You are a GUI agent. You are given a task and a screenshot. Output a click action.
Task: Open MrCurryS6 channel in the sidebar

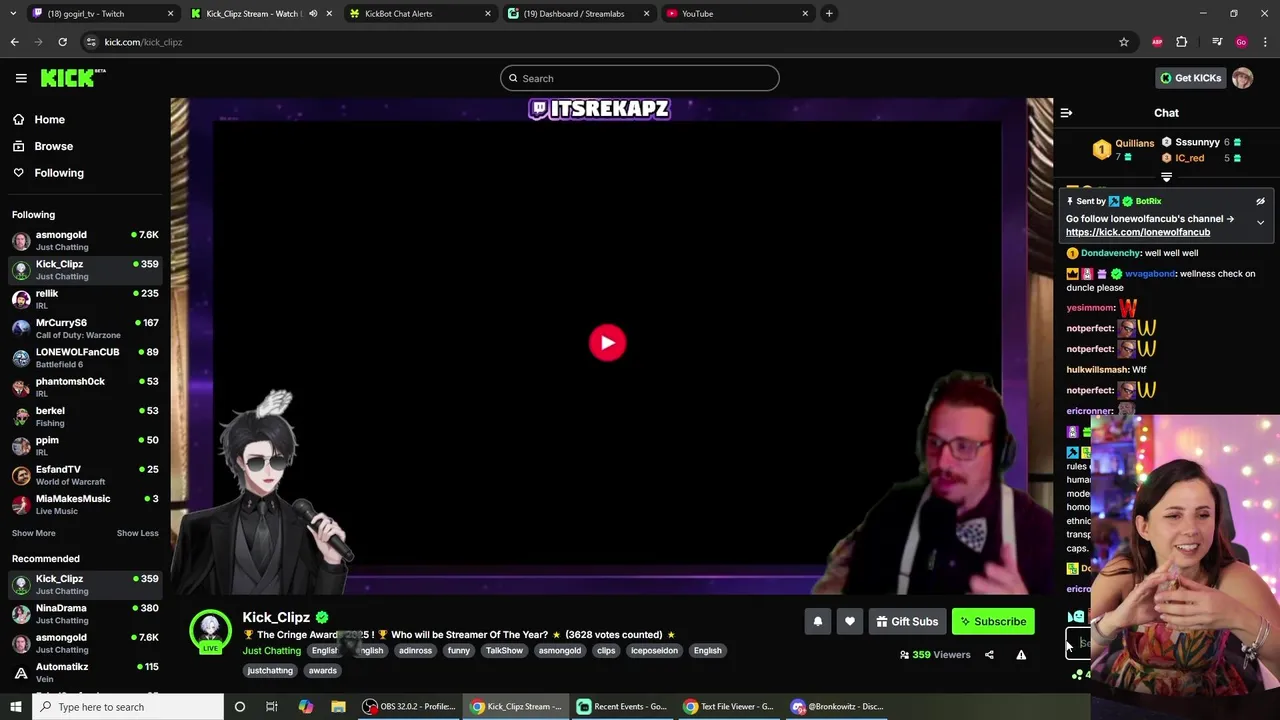pos(85,328)
